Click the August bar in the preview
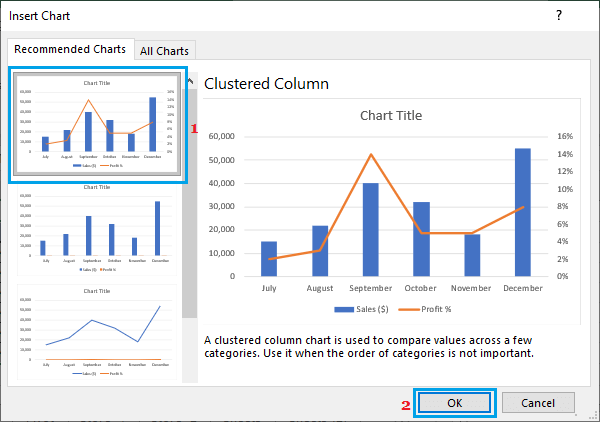The width and height of the screenshot is (600, 422). pos(320,250)
